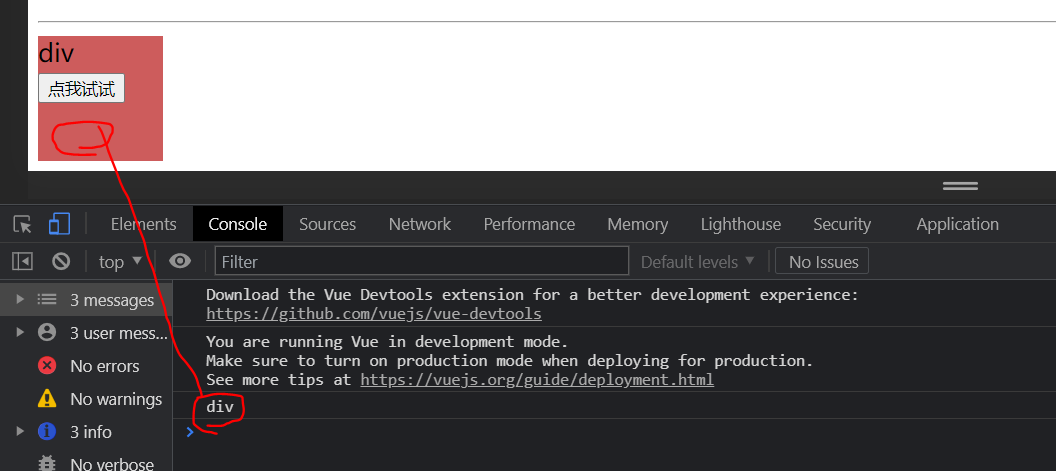Switch to the Elements tab
This screenshot has width=1056, height=471.
pyautogui.click(x=143, y=224)
